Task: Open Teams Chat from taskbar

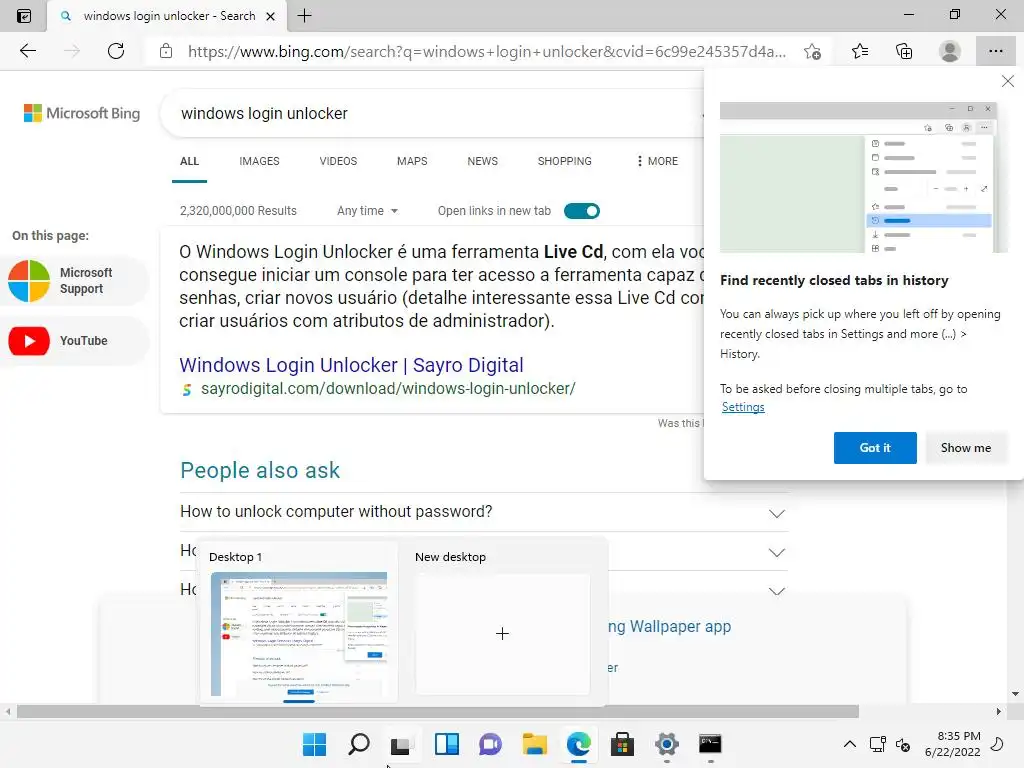Action: (x=490, y=744)
